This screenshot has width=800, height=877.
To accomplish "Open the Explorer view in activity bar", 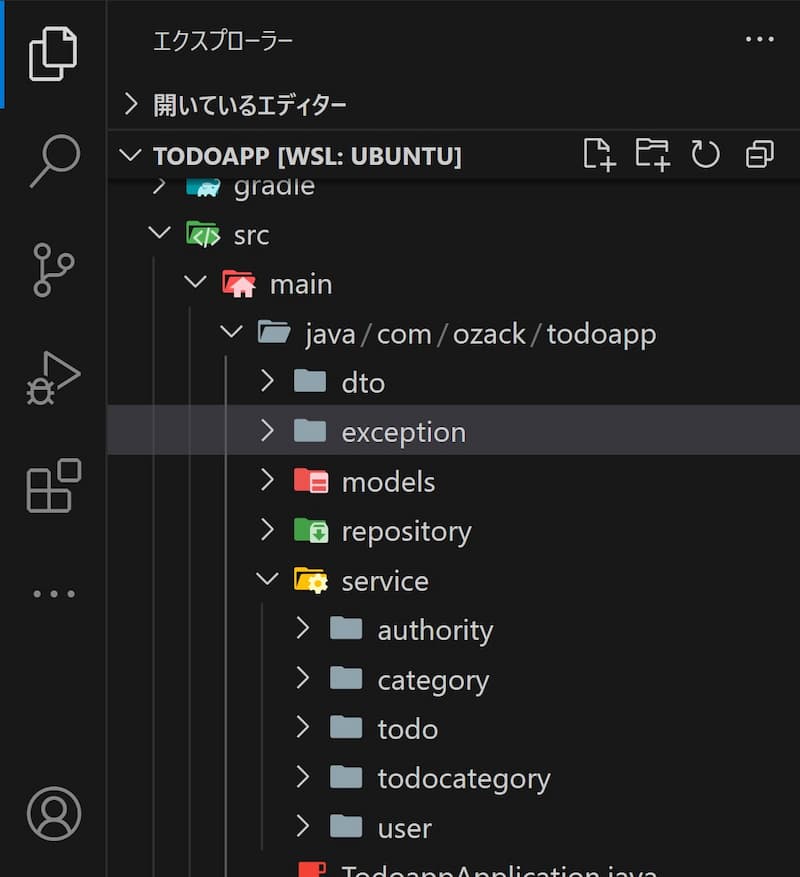I will pyautogui.click(x=53, y=54).
